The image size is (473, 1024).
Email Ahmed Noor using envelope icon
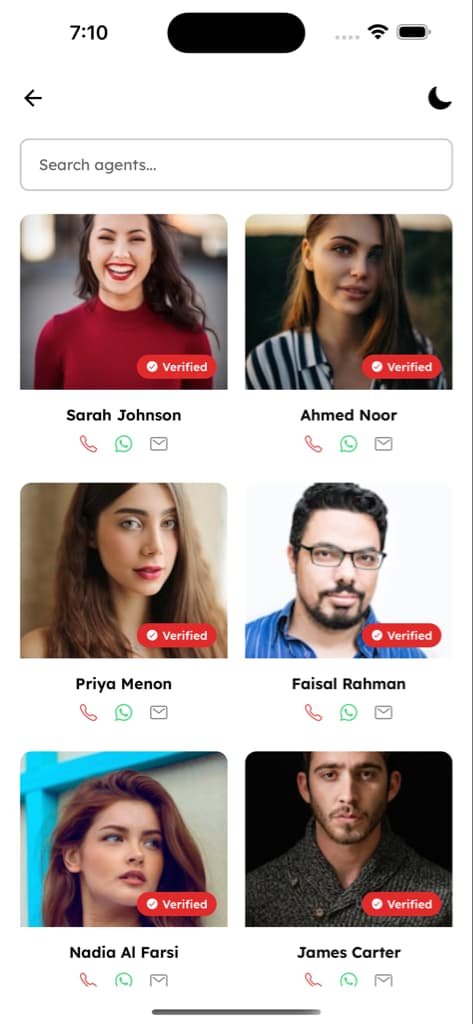click(x=383, y=444)
